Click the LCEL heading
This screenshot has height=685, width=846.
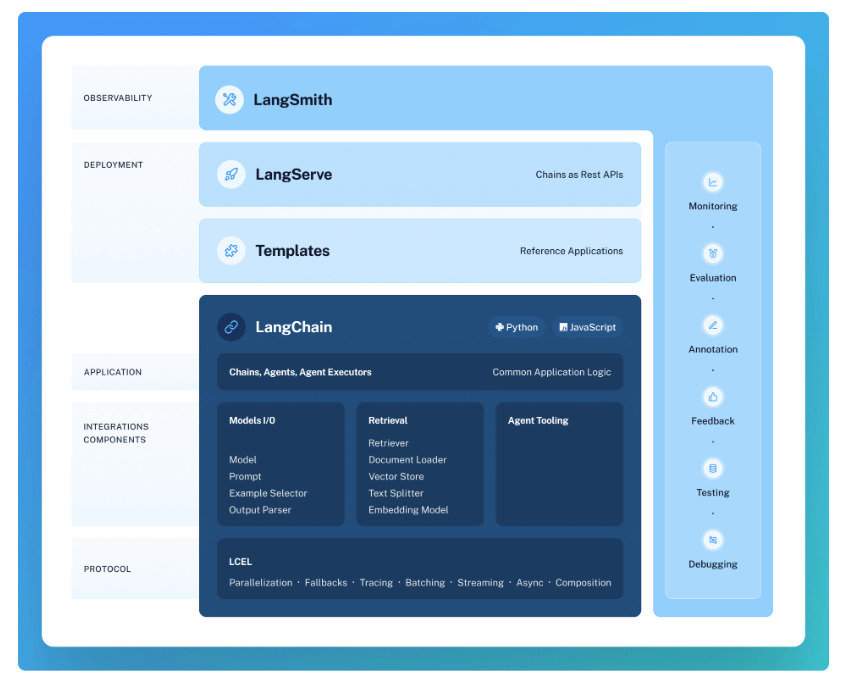[x=240, y=561]
